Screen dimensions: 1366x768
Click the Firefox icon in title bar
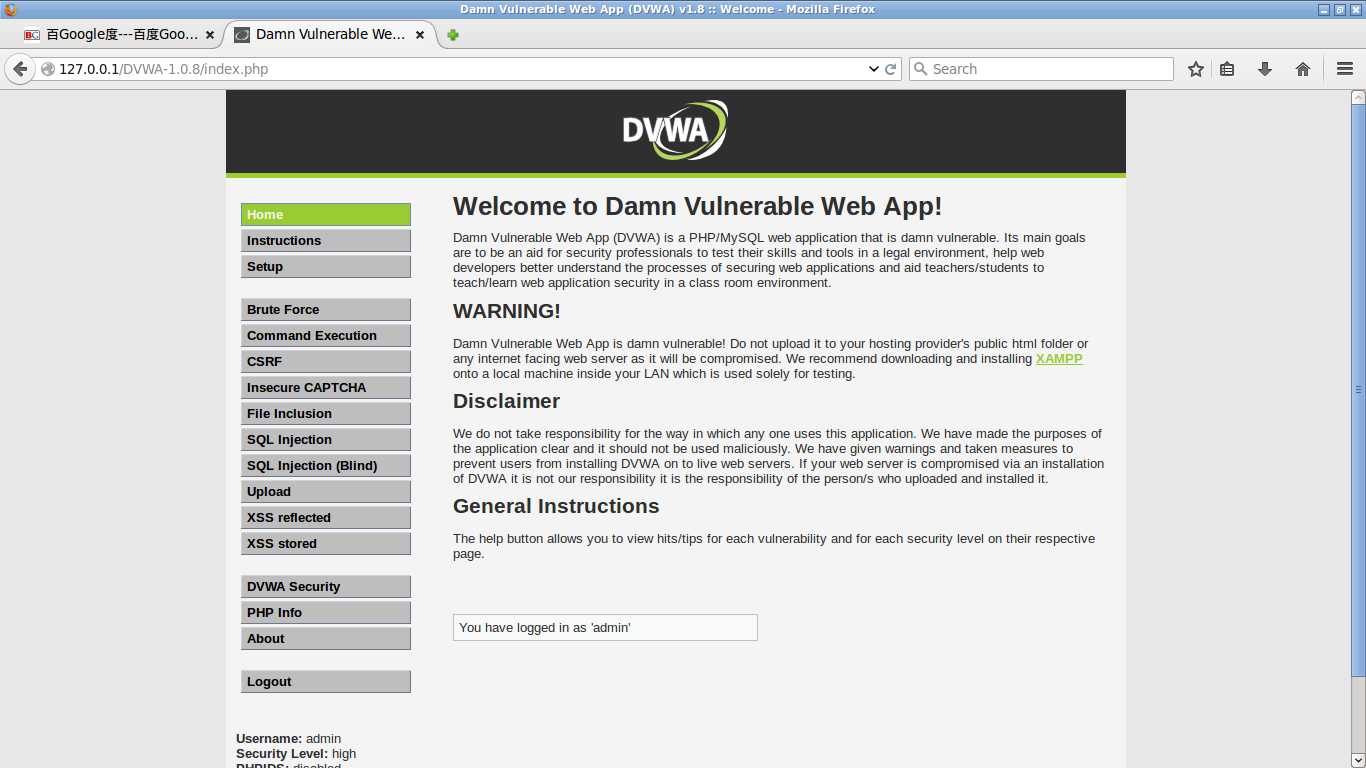pos(11,9)
